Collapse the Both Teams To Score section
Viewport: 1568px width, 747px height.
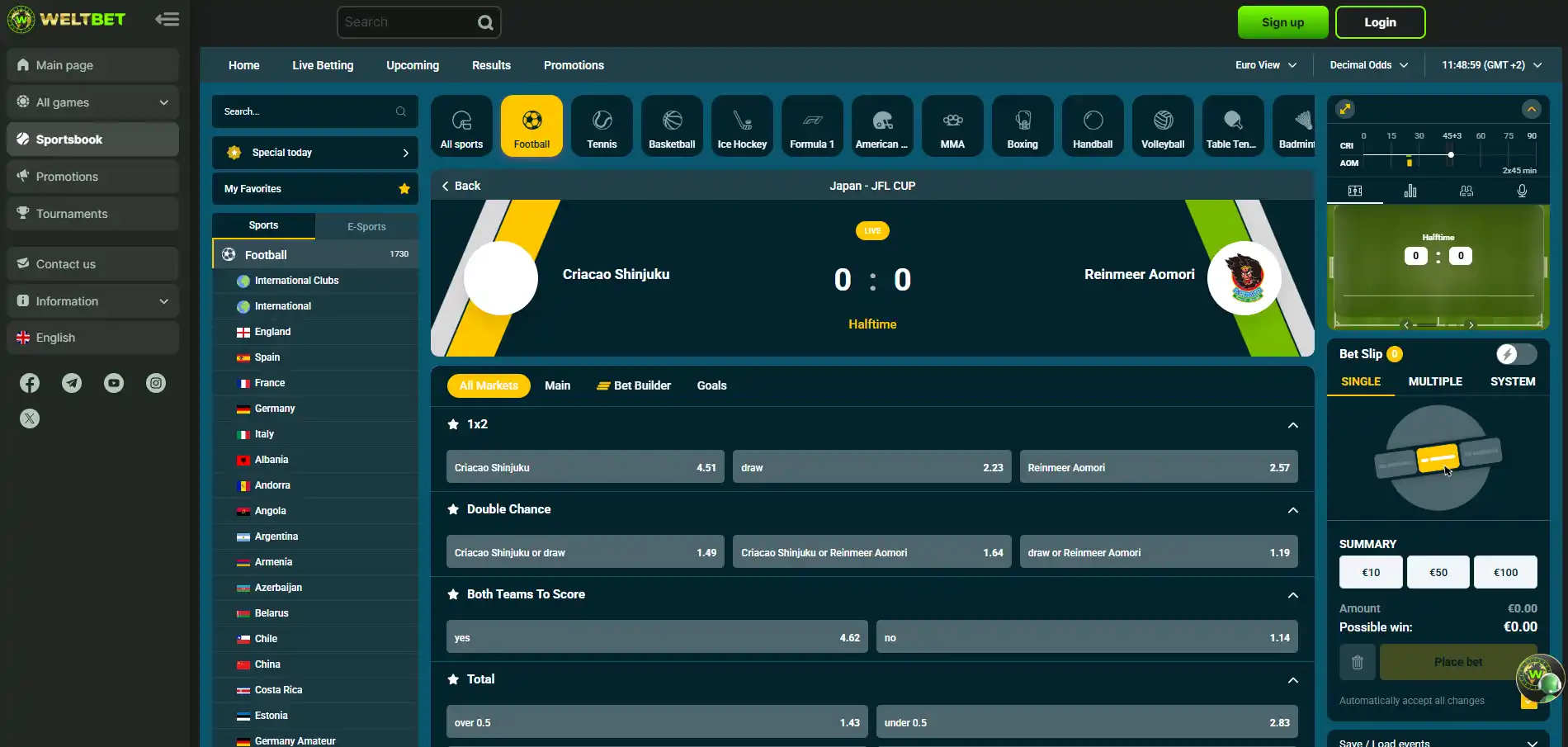click(1293, 595)
